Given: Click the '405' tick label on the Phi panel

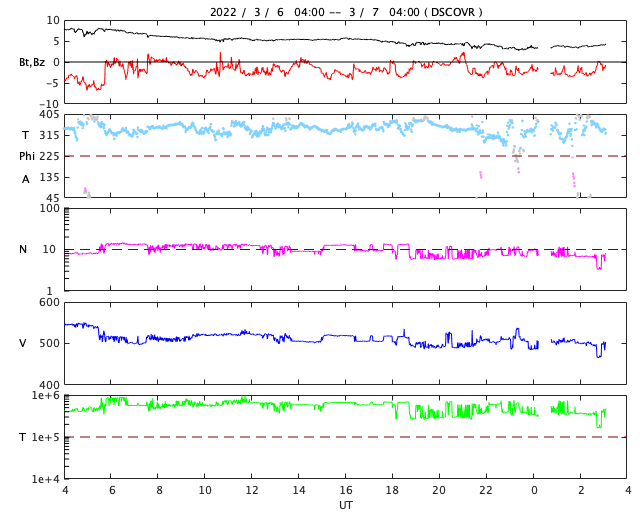Looking at the screenshot, I should [x=49, y=115].
